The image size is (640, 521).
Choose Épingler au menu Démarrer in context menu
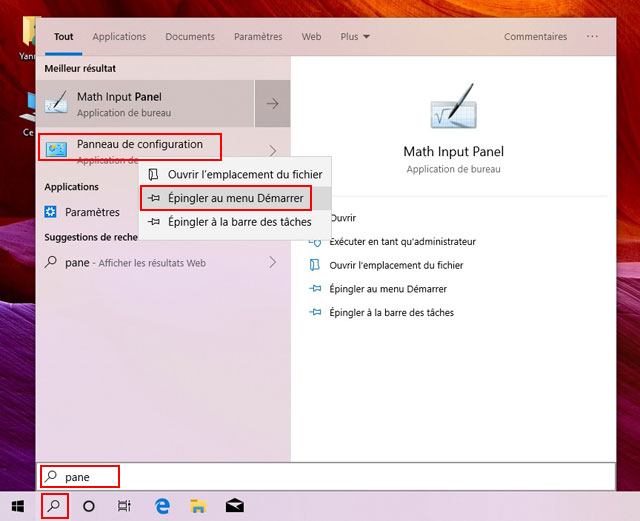(x=235, y=198)
